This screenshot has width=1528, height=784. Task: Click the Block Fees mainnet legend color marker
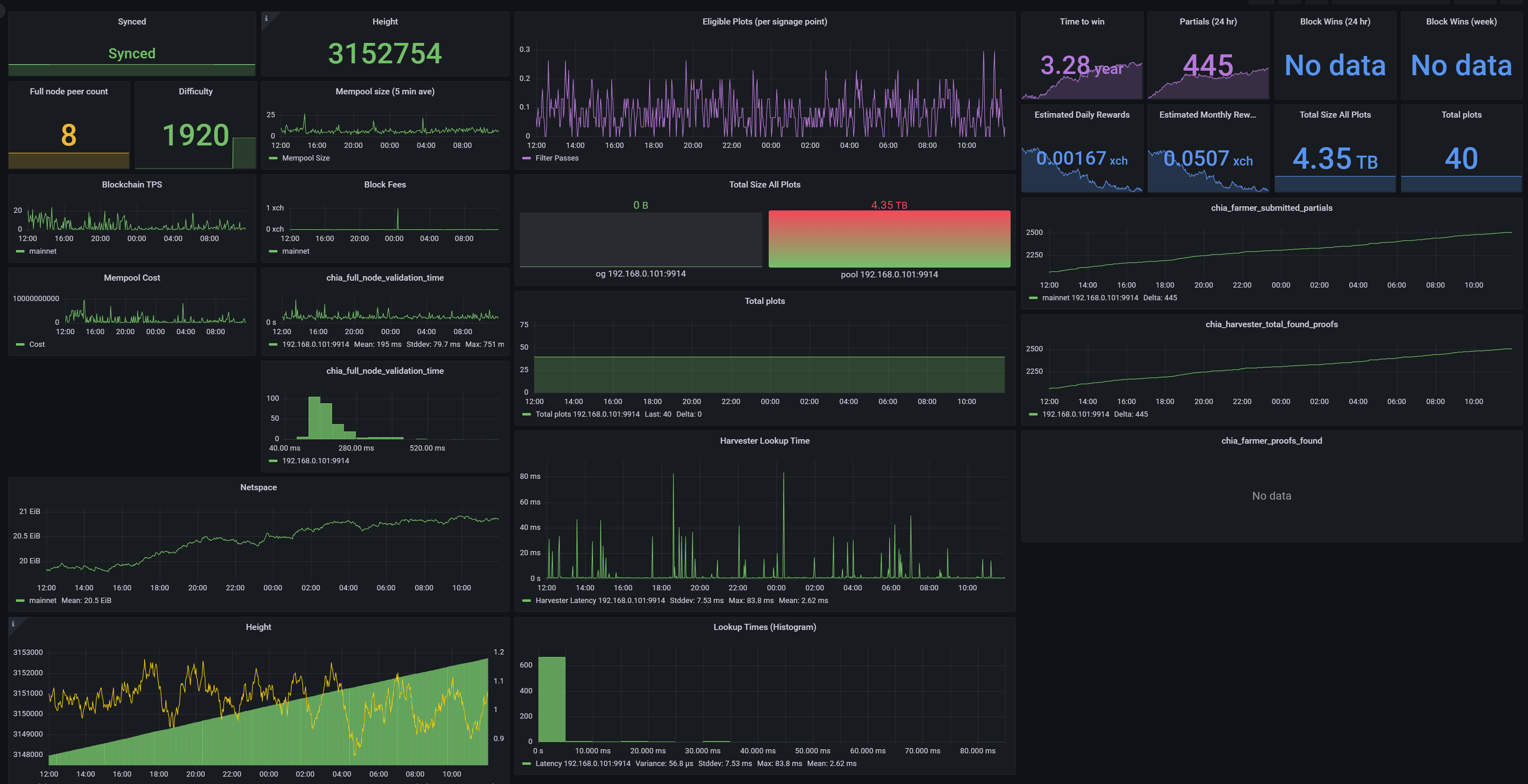[x=273, y=251]
